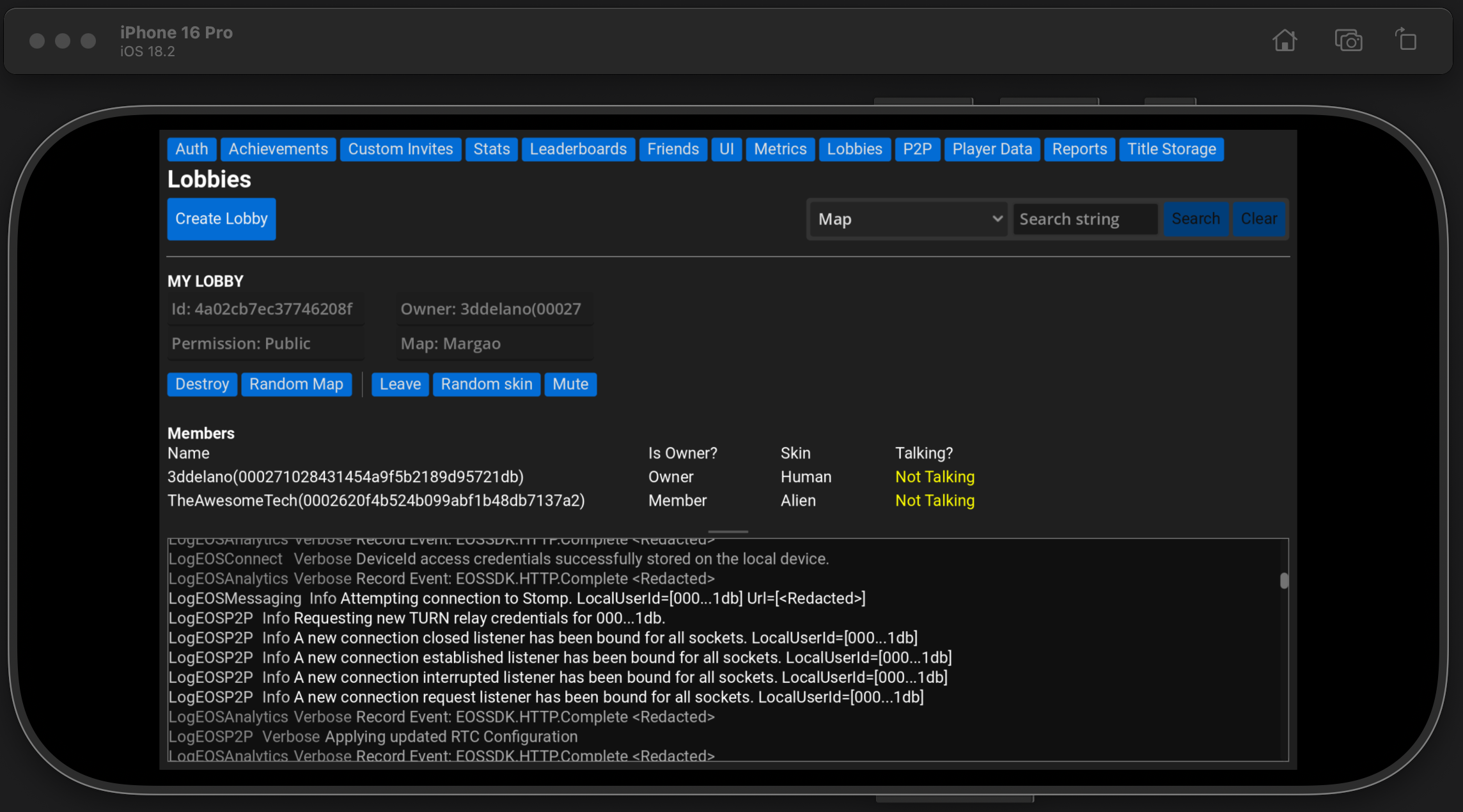Apply a Random skin
This screenshot has width=1463, height=812.
click(x=486, y=384)
